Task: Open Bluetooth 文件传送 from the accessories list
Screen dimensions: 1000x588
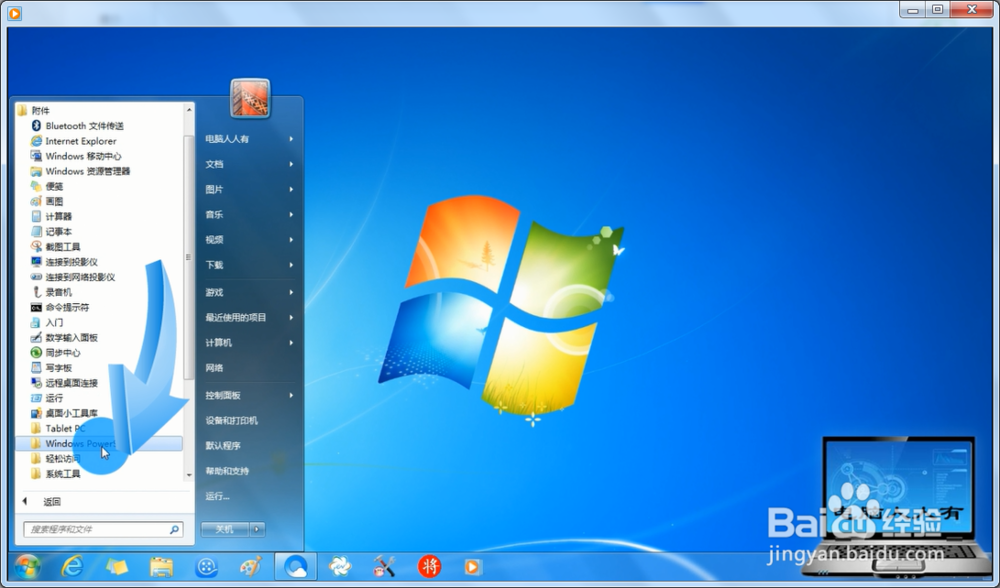Action: coord(77,126)
